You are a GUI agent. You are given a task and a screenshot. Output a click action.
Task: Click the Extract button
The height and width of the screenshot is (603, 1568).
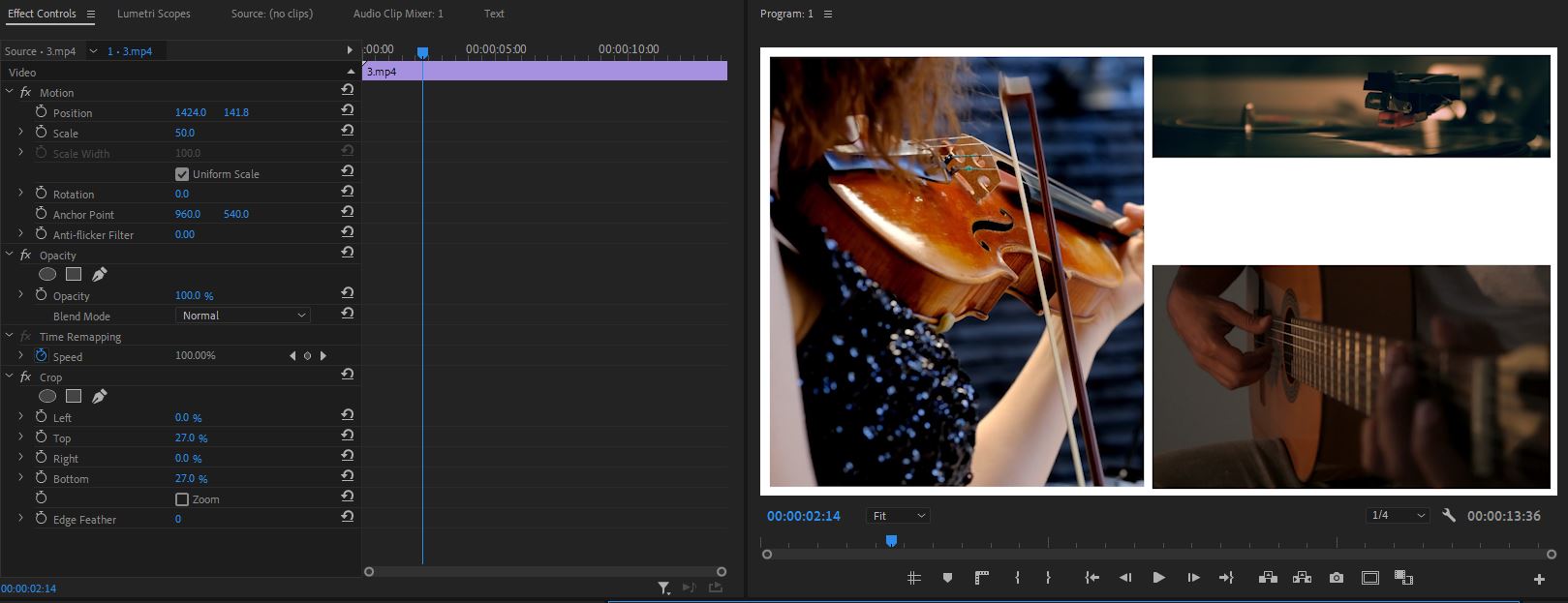[x=1302, y=578]
